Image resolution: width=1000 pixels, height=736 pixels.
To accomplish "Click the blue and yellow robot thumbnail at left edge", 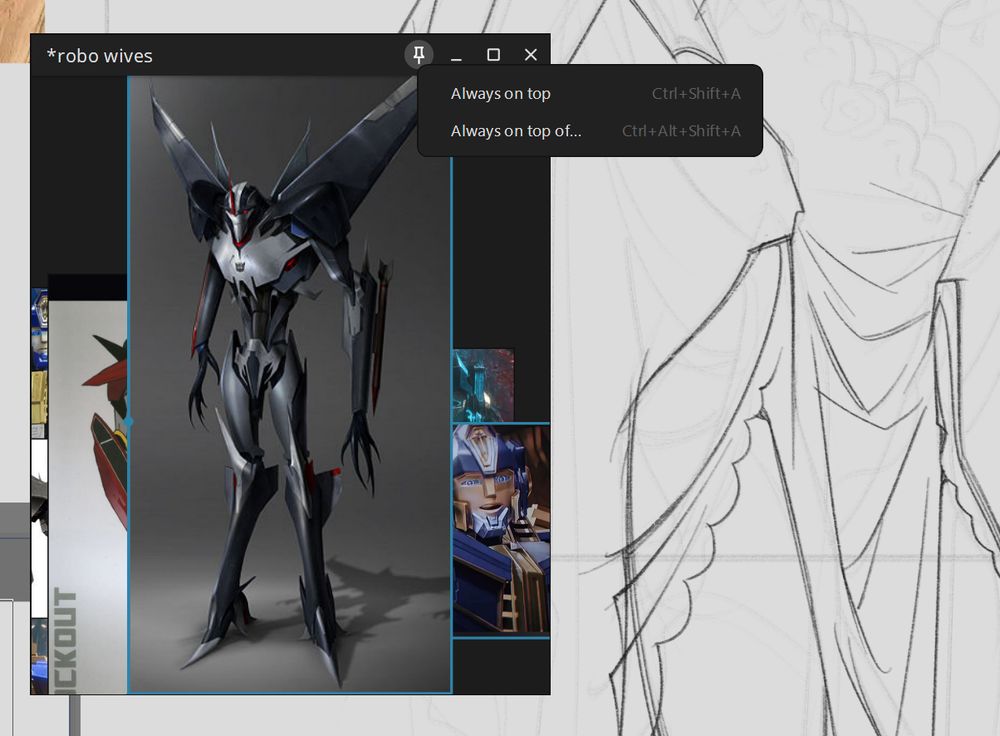I will (x=39, y=360).
